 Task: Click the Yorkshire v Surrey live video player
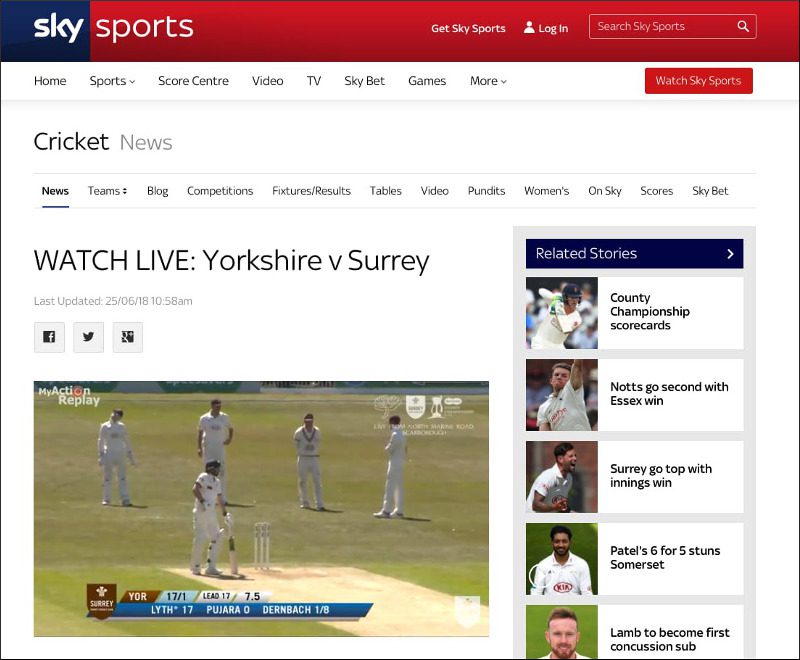(261, 509)
